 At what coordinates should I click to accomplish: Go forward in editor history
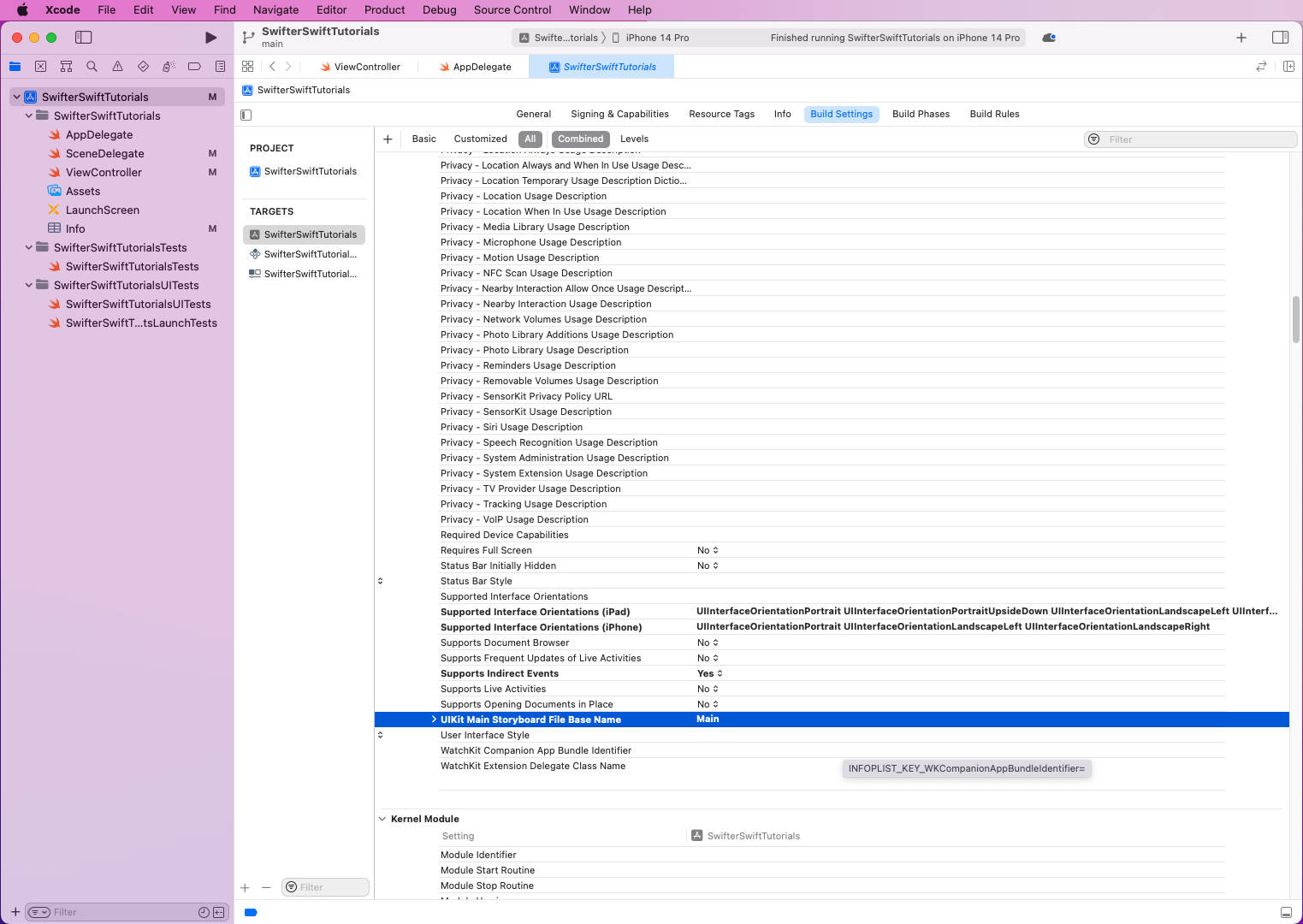288,67
